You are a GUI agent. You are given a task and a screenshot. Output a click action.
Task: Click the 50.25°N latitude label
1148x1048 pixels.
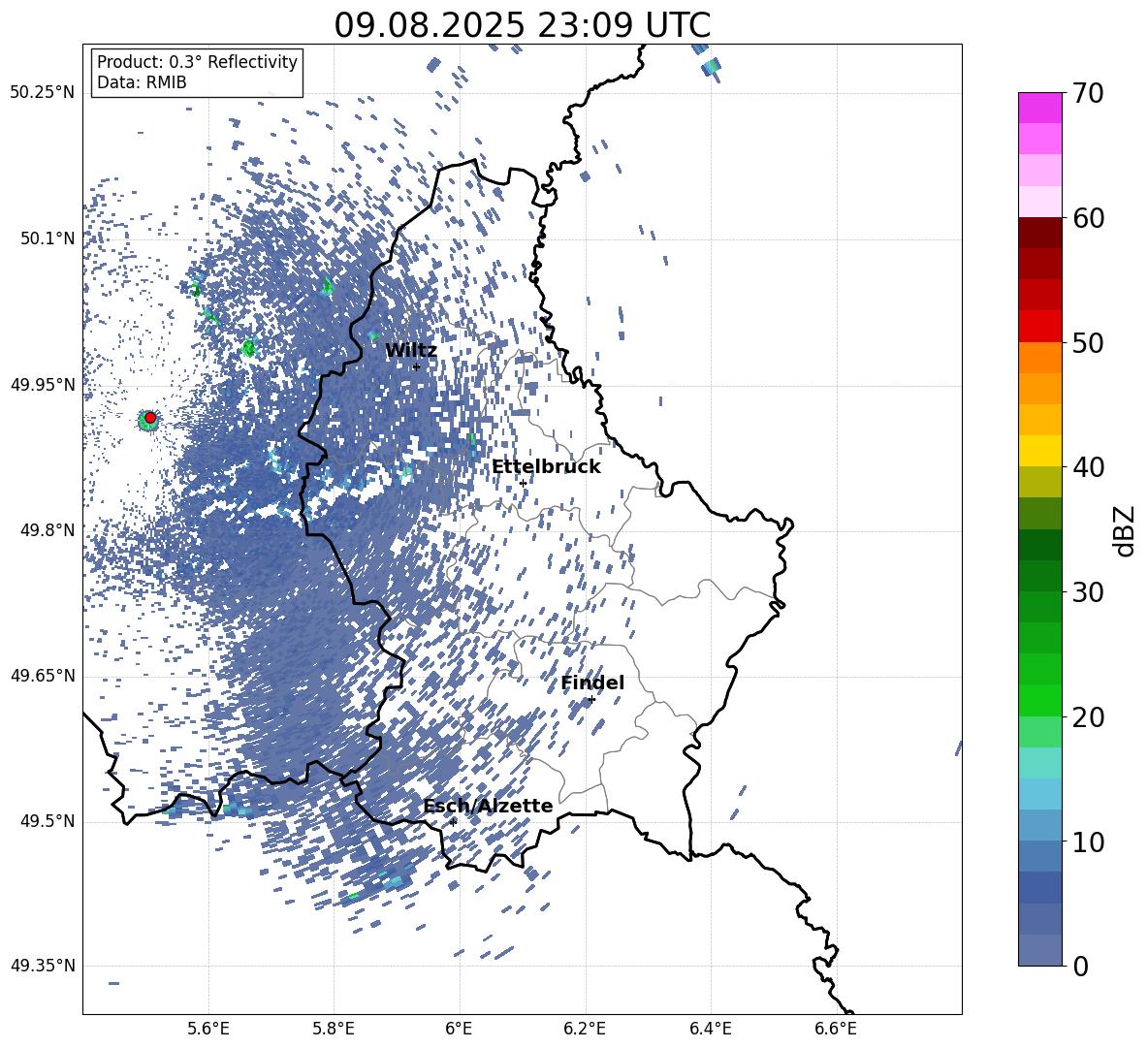point(44,93)
